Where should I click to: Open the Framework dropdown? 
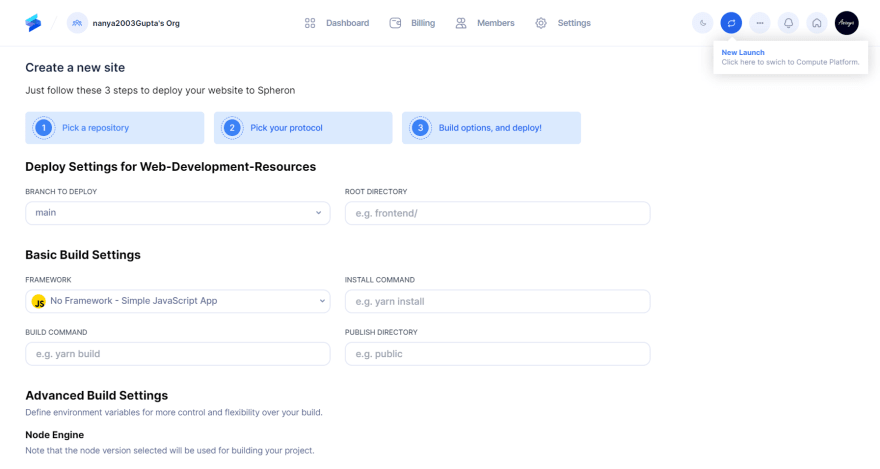pyautogui.click(x=178, y=301)
